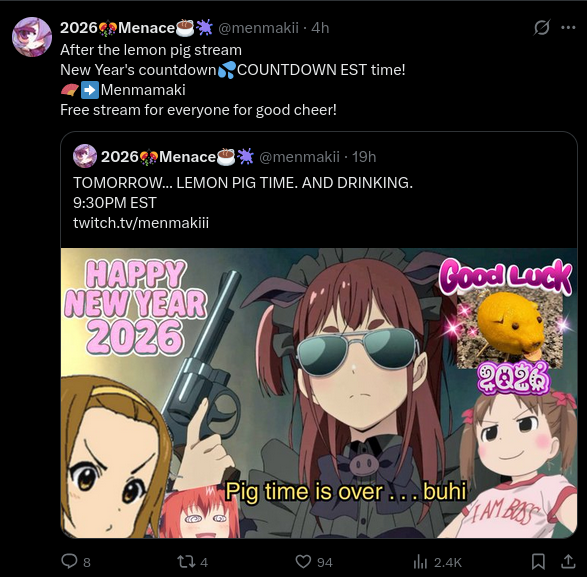Open the Happy New Year 2026 image
Viewport: 587px width, 577px height.
coord(319,393)
